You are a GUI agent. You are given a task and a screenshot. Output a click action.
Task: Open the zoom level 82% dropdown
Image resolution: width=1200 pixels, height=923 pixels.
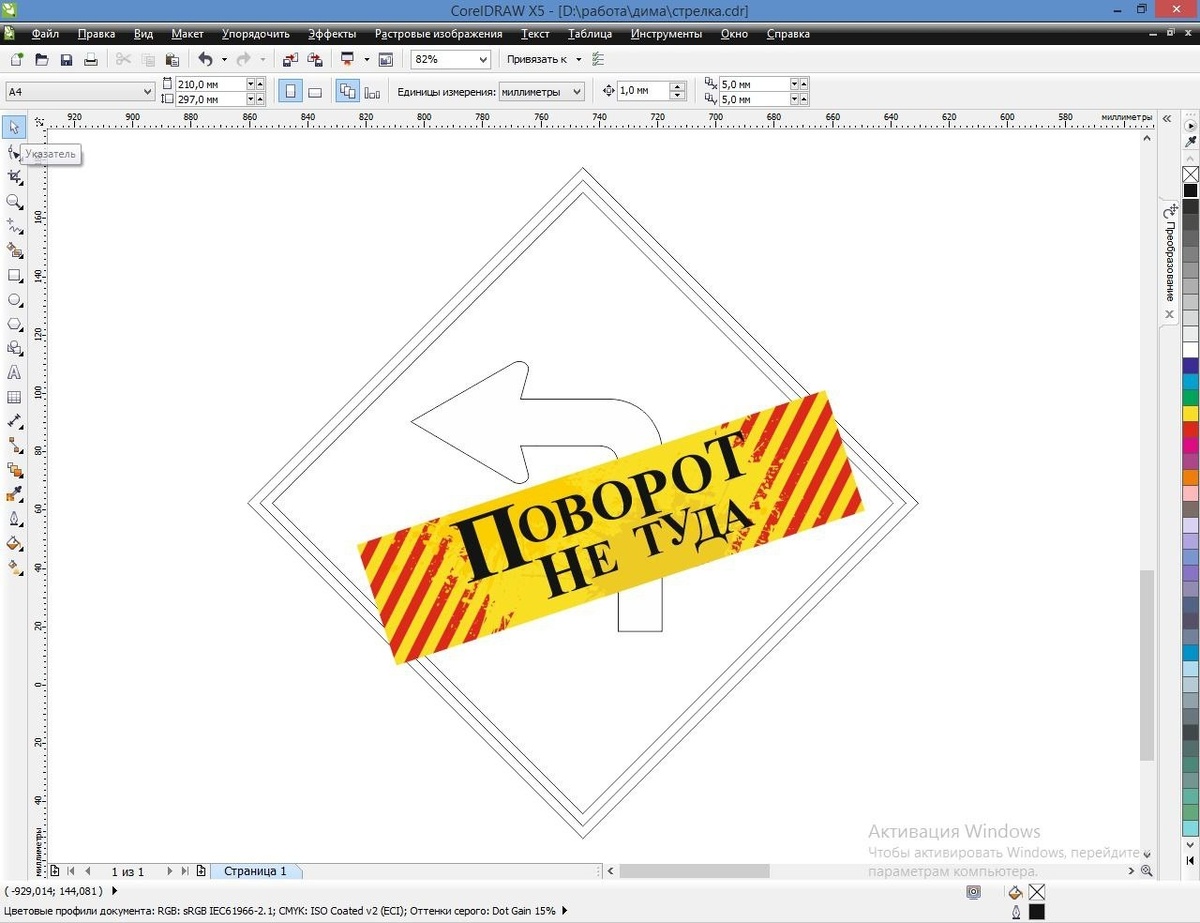(x=483, y=60)
